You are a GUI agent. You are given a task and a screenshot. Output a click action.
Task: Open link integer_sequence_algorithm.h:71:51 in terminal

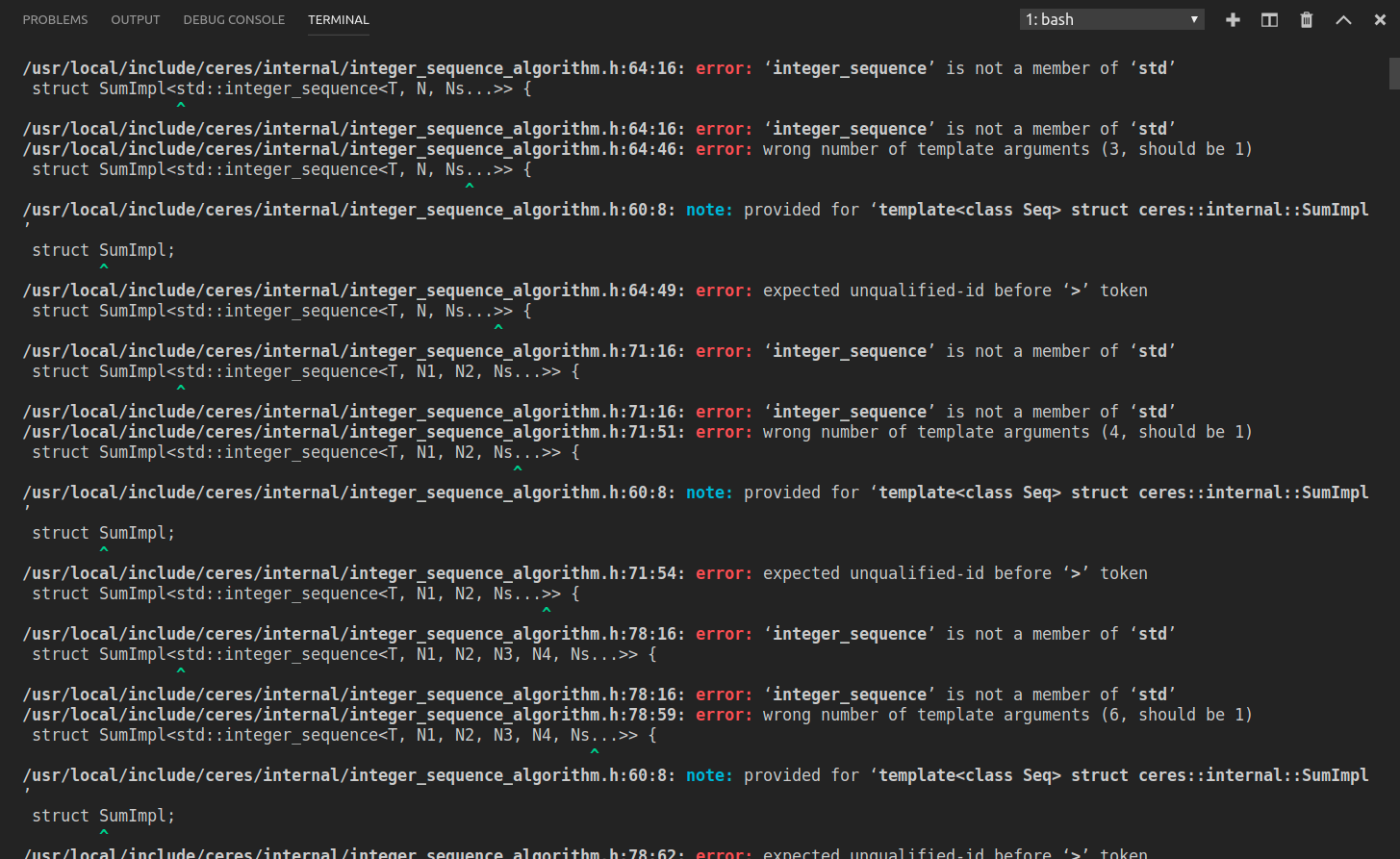pos(354,432)
